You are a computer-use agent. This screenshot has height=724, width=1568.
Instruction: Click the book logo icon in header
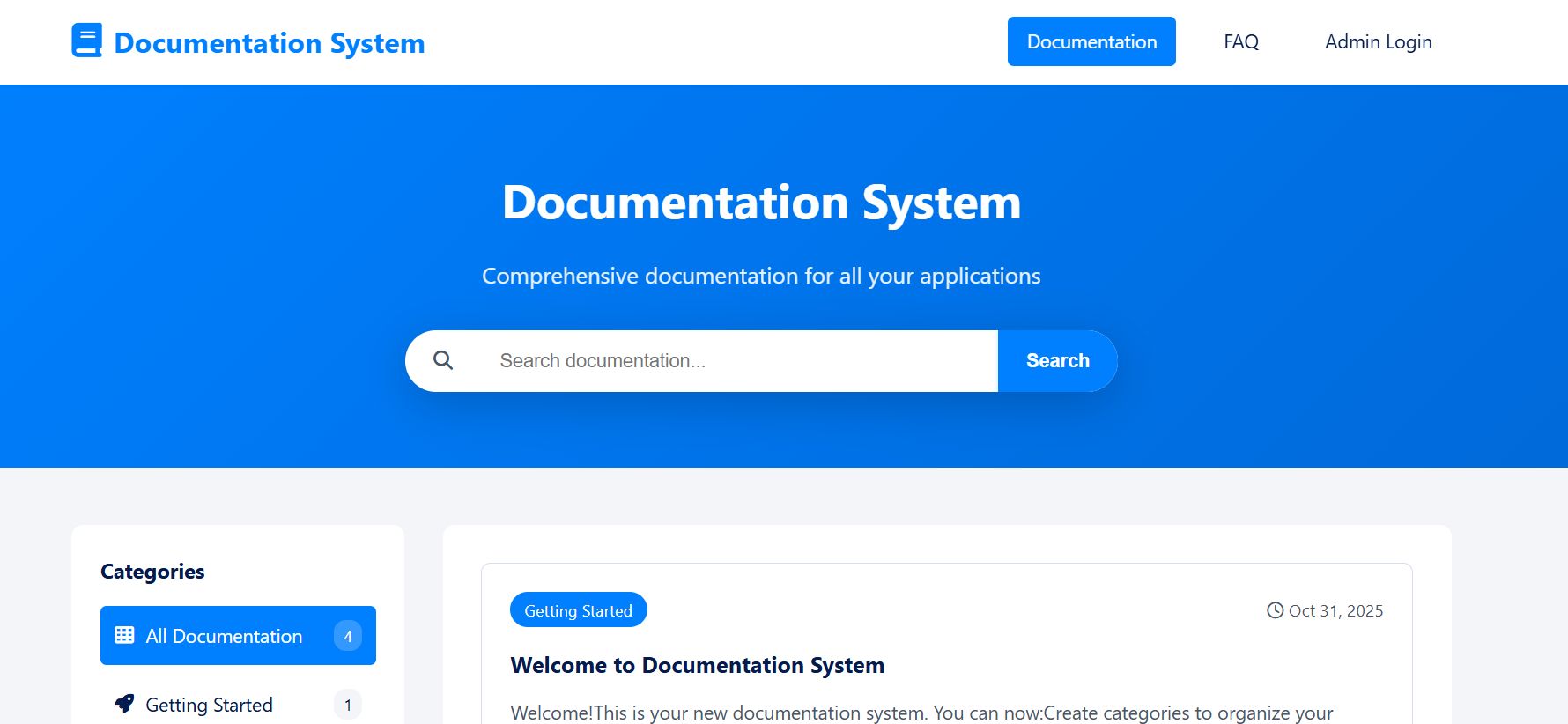(x=86, y=41)
